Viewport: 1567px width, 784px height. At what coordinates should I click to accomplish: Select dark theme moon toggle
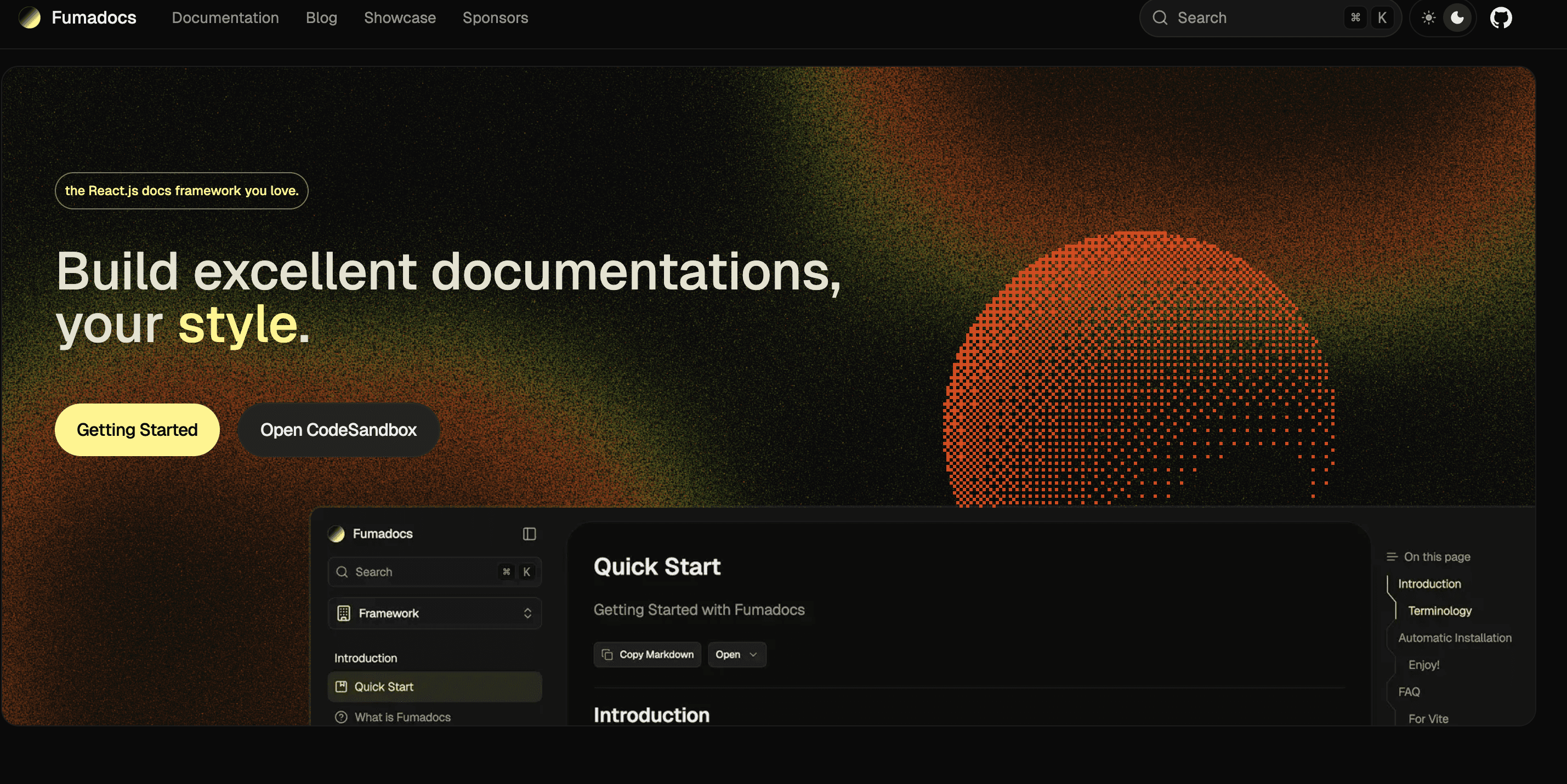click(x=1457, y=18)
